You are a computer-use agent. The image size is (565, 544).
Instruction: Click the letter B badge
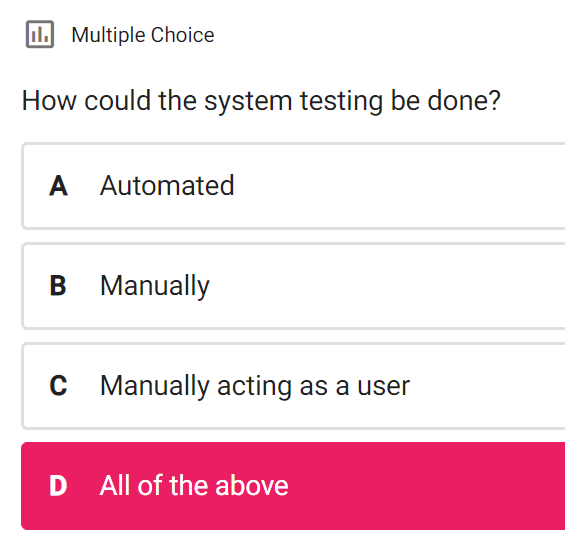(58, 286)
